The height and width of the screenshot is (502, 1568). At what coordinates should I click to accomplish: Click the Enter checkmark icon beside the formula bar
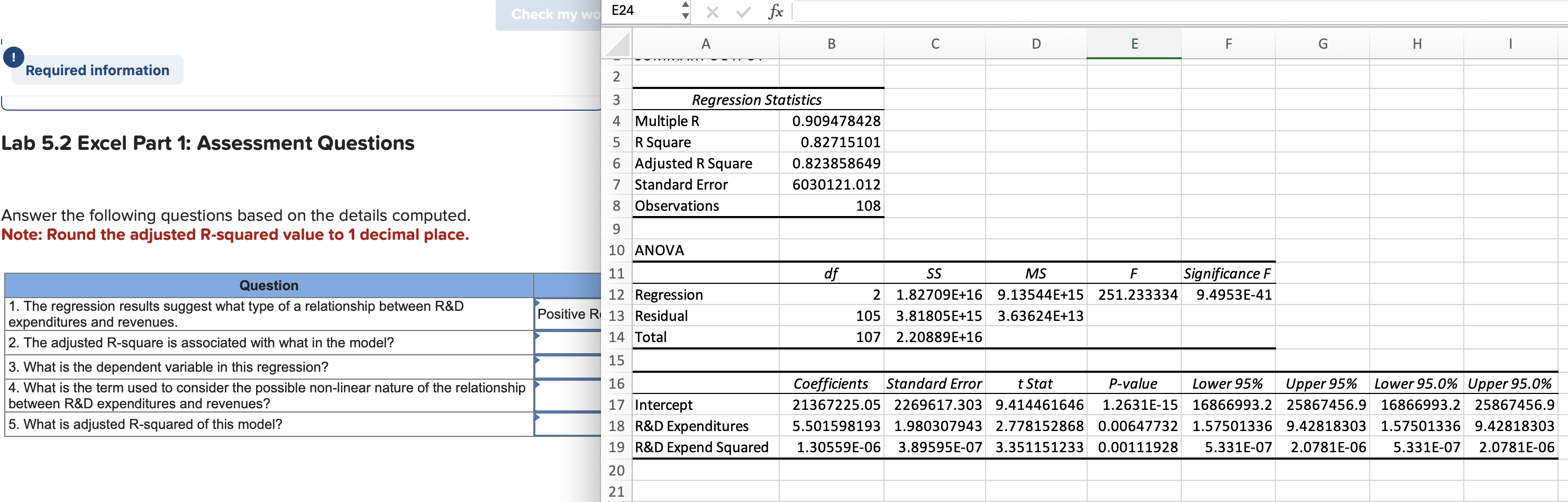(x=743, y=11)
